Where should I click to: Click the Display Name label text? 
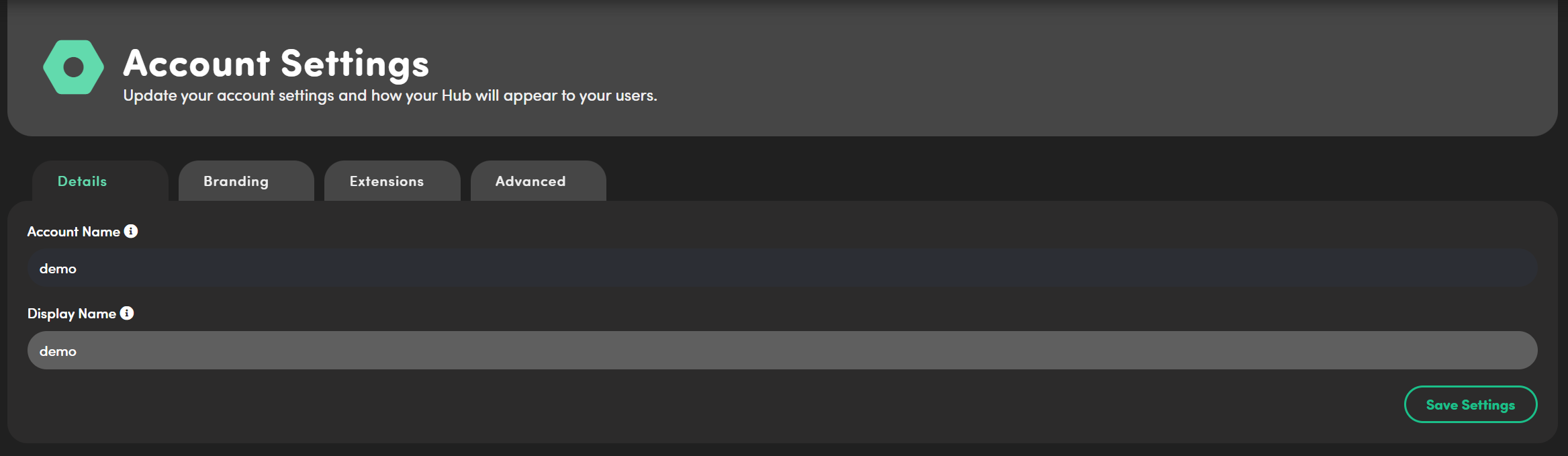(72, 314)
